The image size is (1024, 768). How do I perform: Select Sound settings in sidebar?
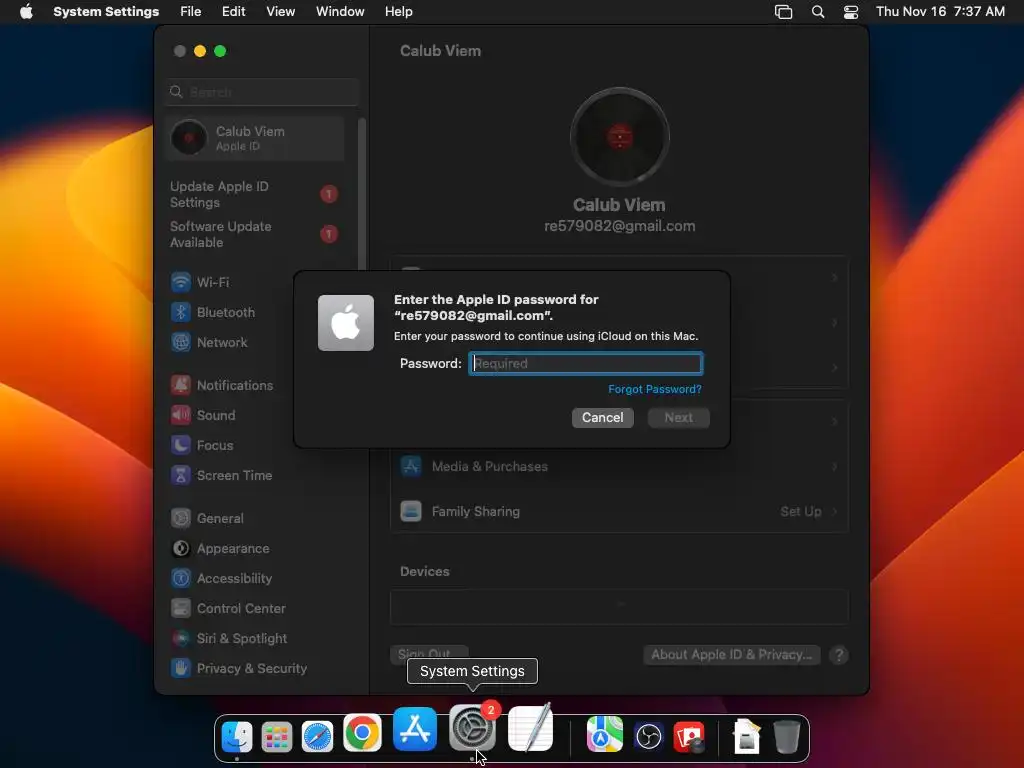click(x=203, y=415)
